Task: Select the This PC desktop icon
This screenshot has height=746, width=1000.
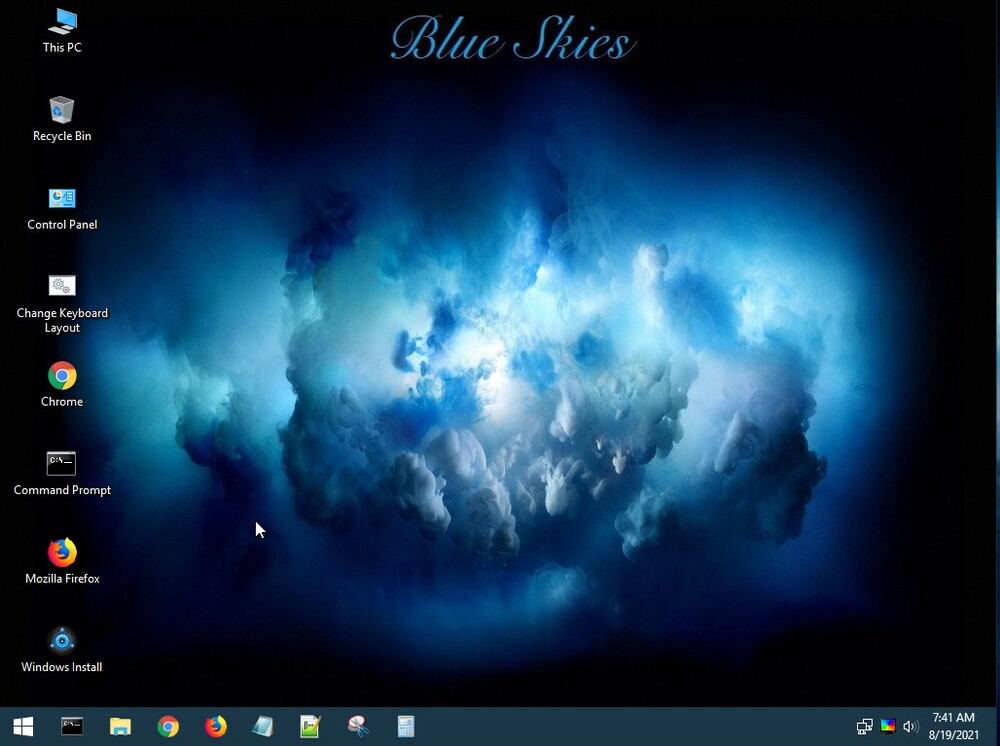Action: pos(62,31)
